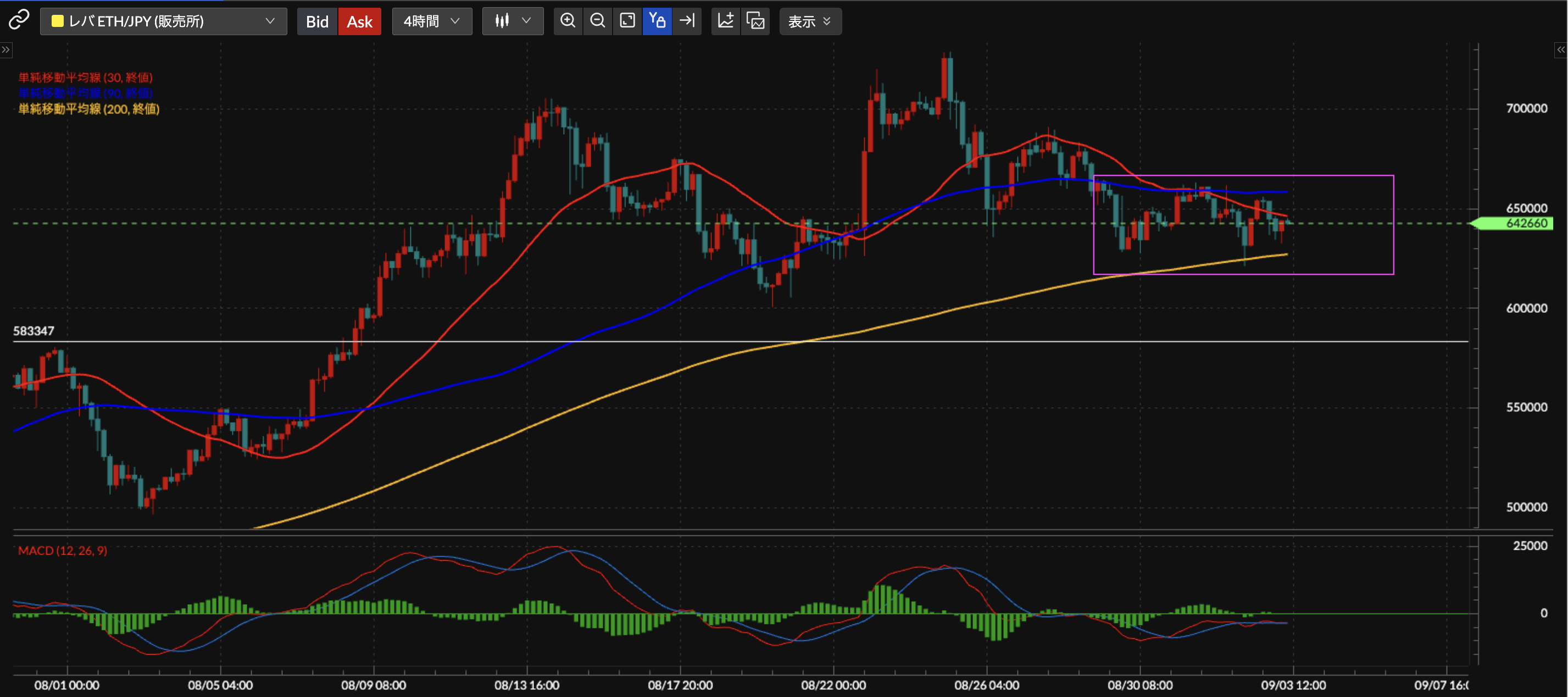Screen dimensions: 1568x697
Task: Switch price display to Bid
Action: pyautogui.click(x=316, y=21)
